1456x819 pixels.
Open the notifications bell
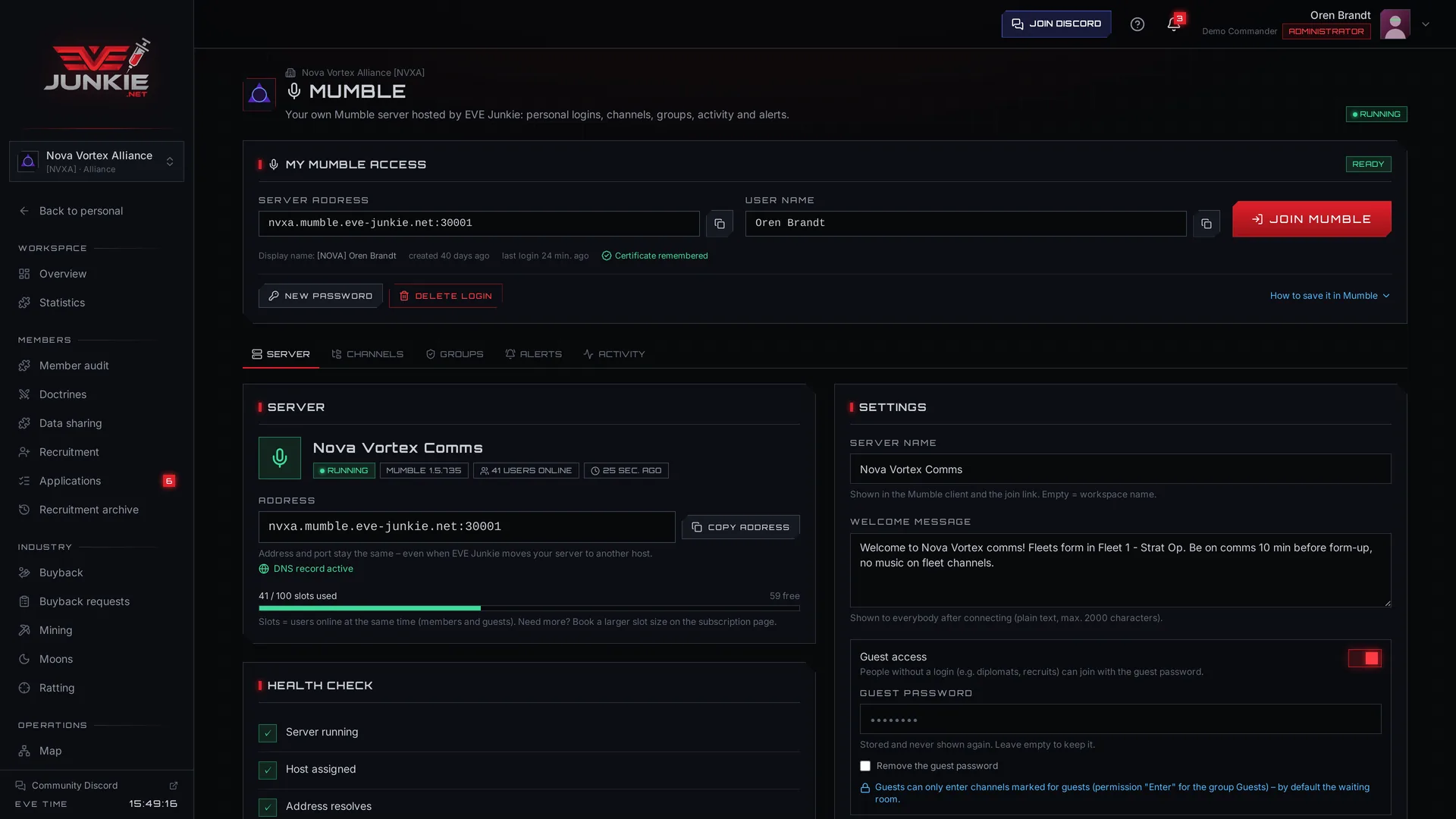[1173, 24]
